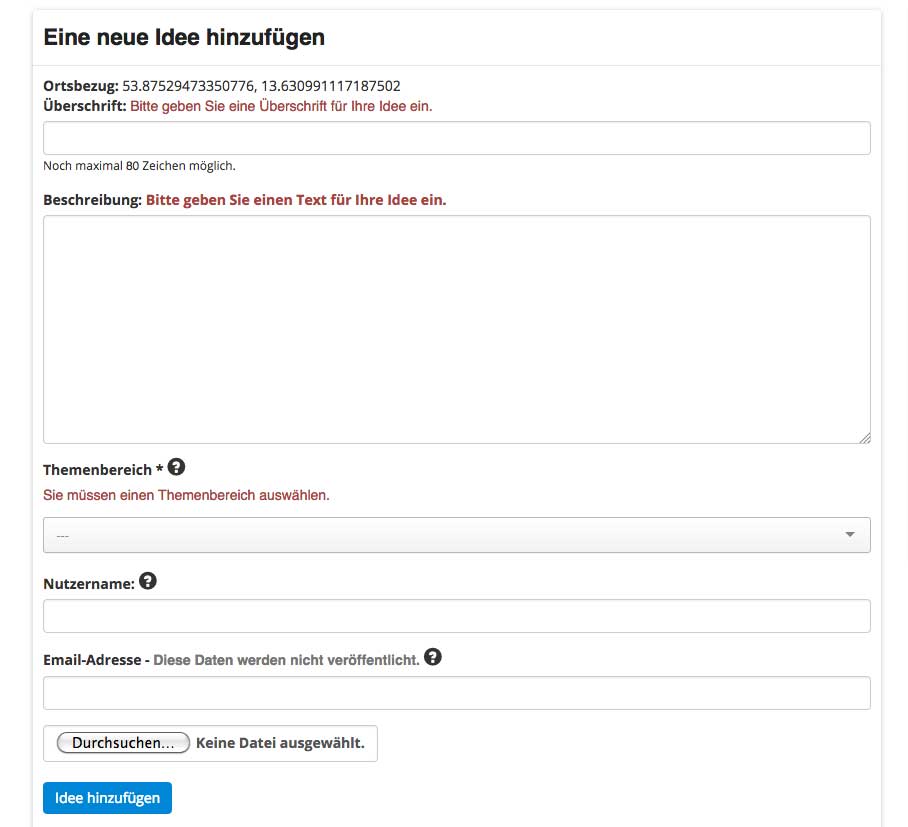The width and height of the screenshot is (908, 827).
Task: Click the 'Themenbereich *' label
Action: [102, 470]
